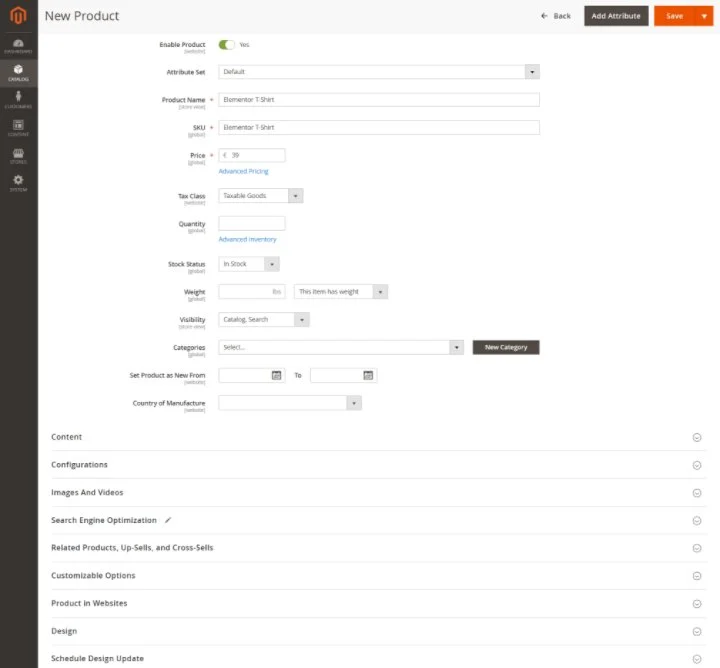Image resolution: width=720 pixels, height=668 pixels.
Task: Open the New From date calendar icon
Action: 276,376
